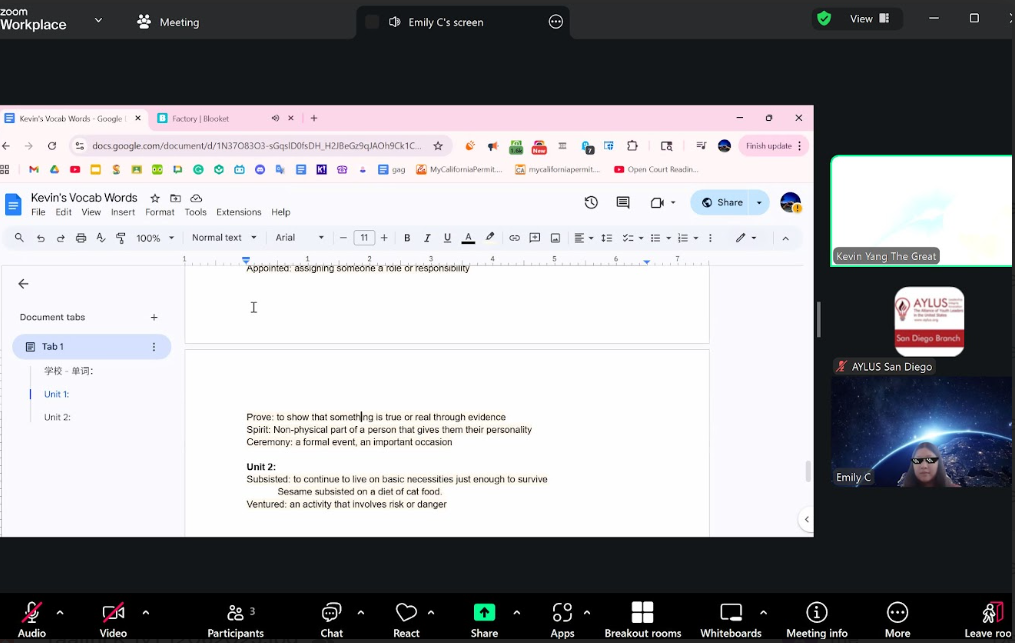The width and height of the screenshot is (1015, 643).
Task: Open the Zoom Chat panel
Action: pos(331,619)
